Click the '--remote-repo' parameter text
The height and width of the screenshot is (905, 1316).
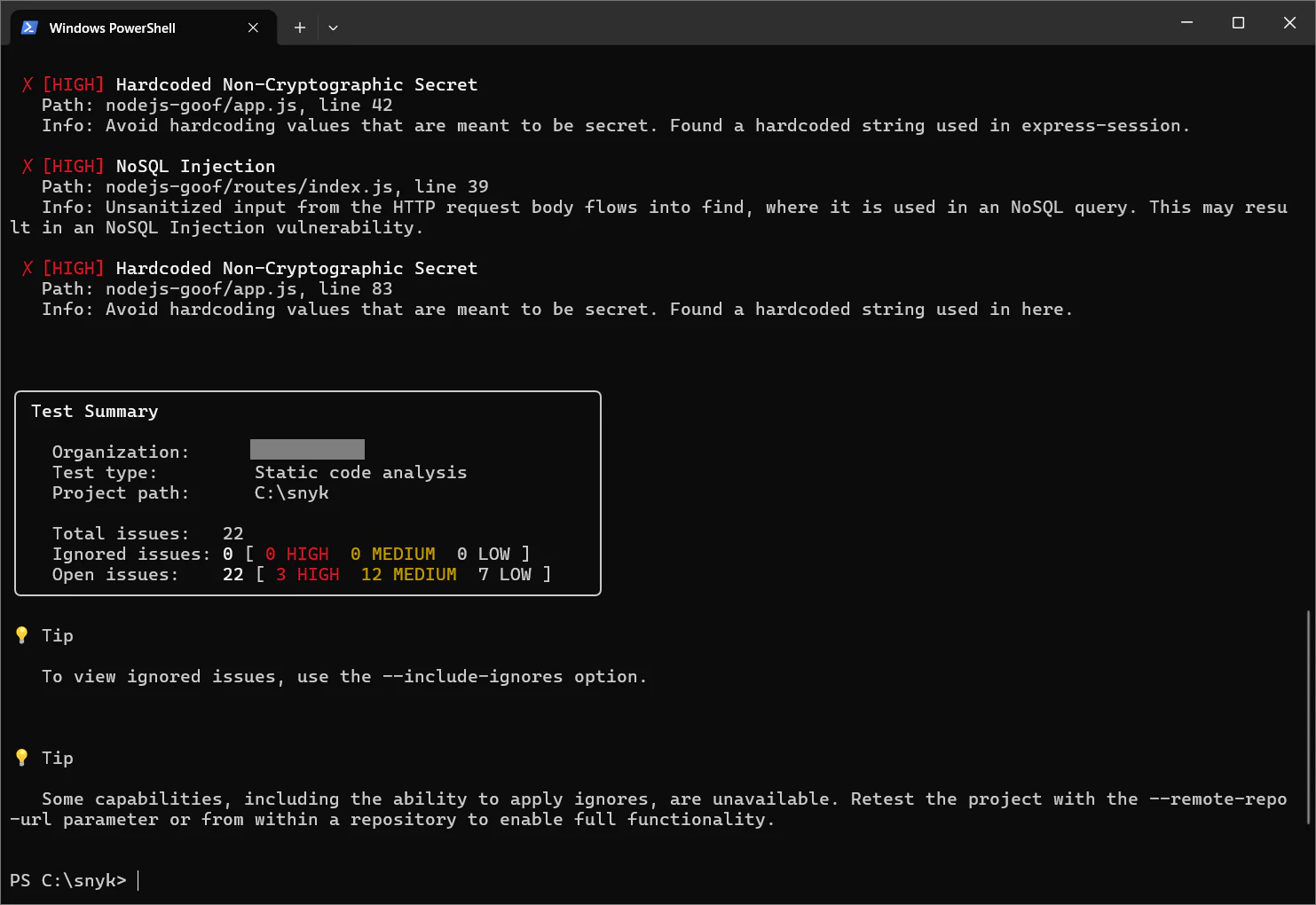(x=1217, y=799)
